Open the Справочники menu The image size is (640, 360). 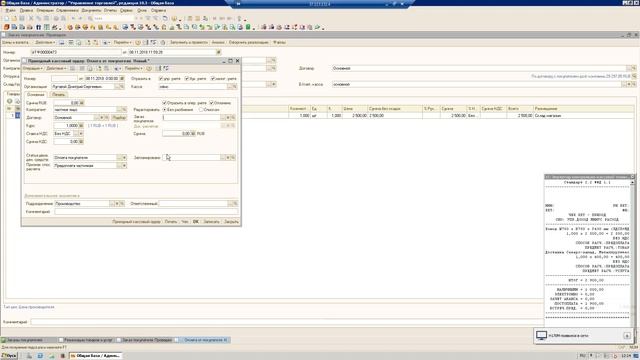click(67, 10)
